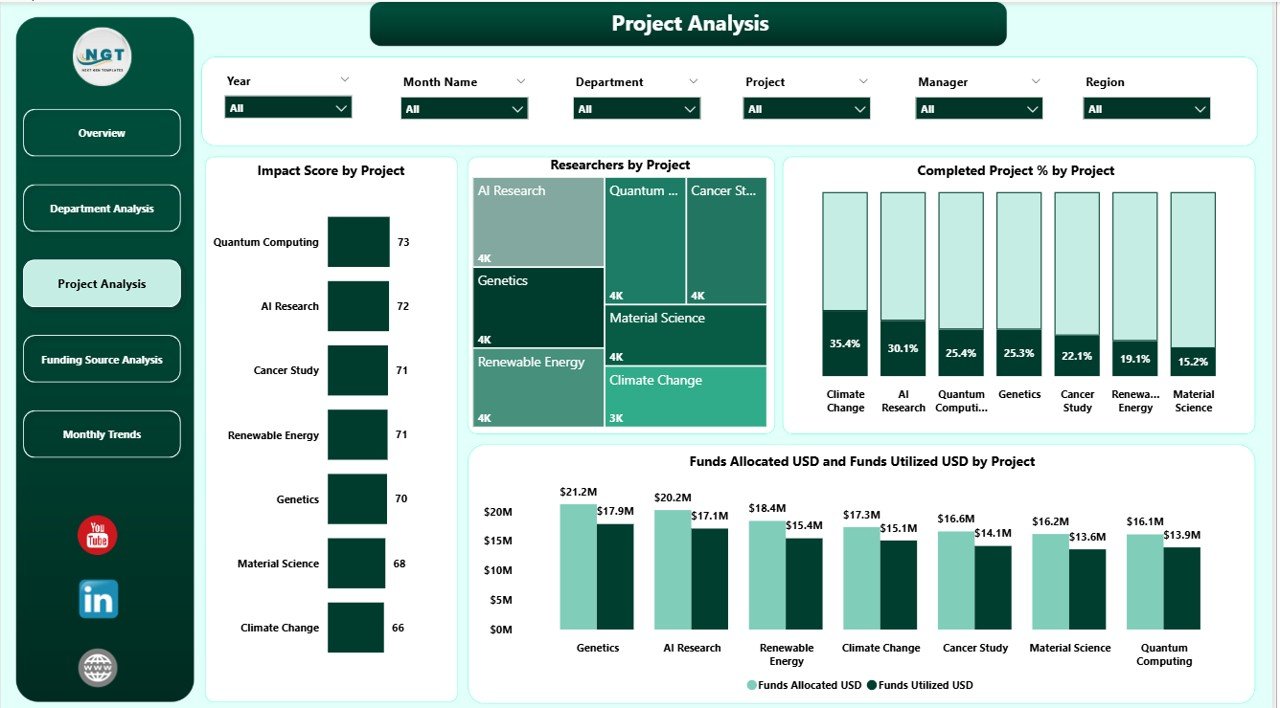The width and height of the screenshot is (1280, 708).
Task: Open the Month Name filter dropdown
Action: coord(464,107)
